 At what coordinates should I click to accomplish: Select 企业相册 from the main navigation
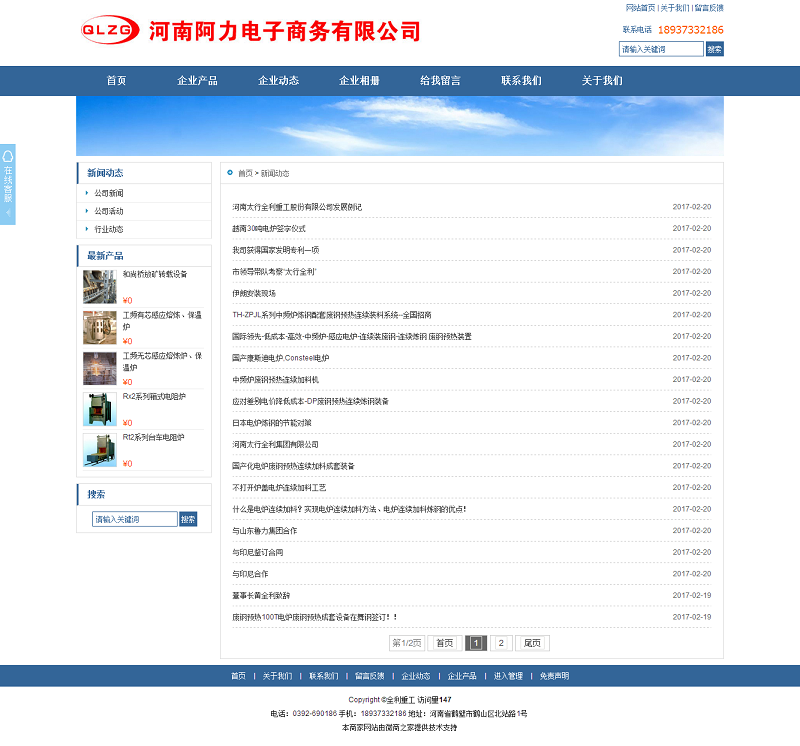pyautogui.click(x=359, y=81)
